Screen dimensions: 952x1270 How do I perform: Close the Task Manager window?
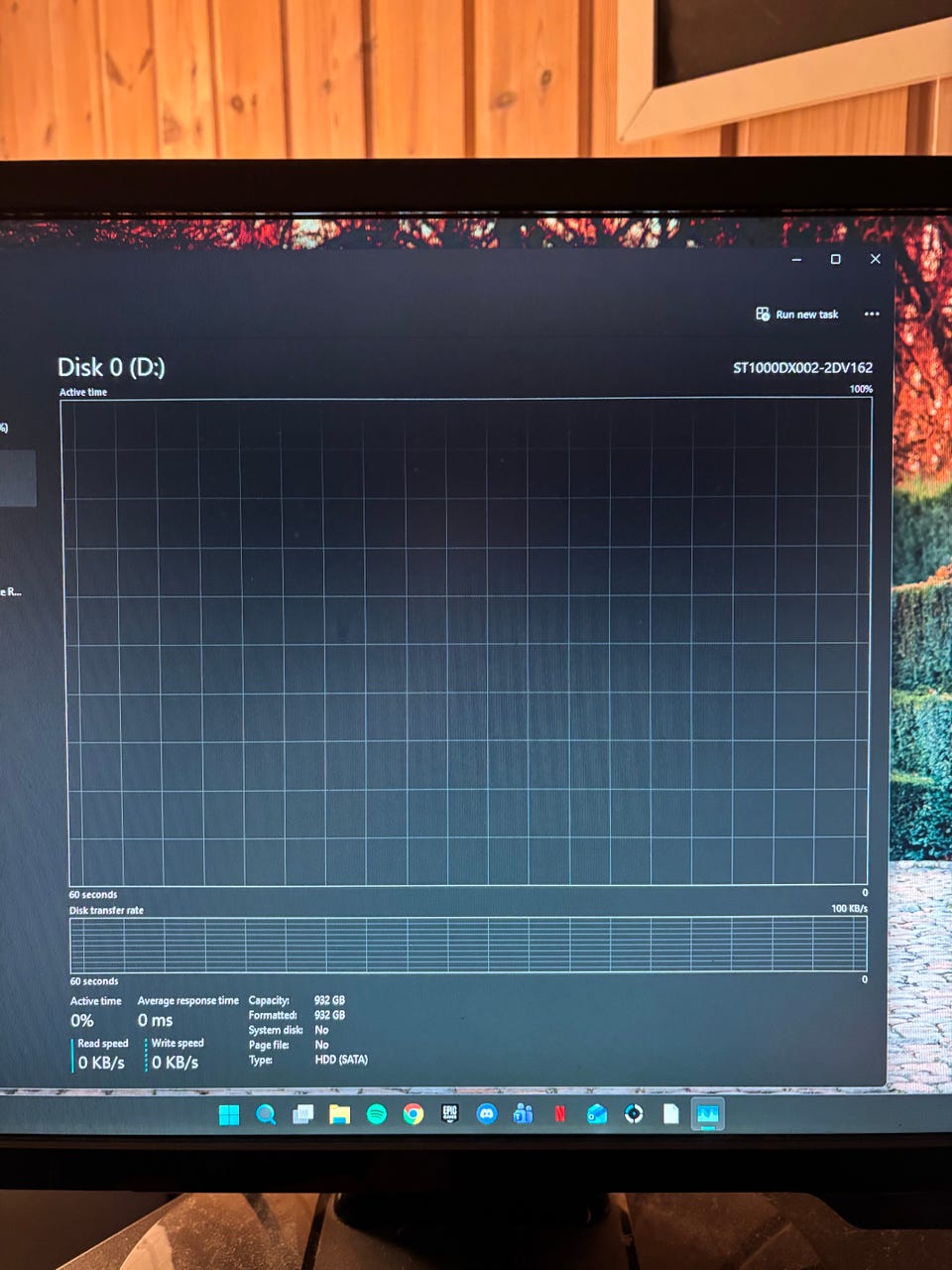(x=875, y=259)
